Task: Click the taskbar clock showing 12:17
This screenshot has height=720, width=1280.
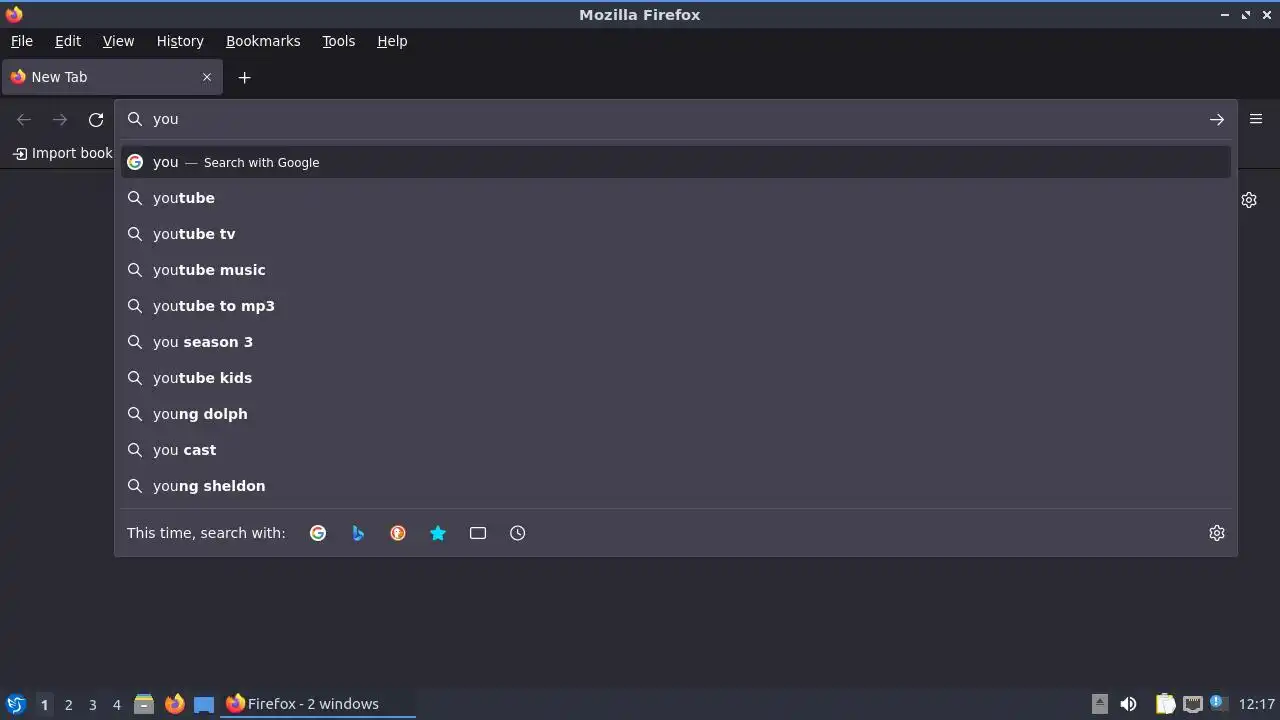Action: click(1257, 704)
